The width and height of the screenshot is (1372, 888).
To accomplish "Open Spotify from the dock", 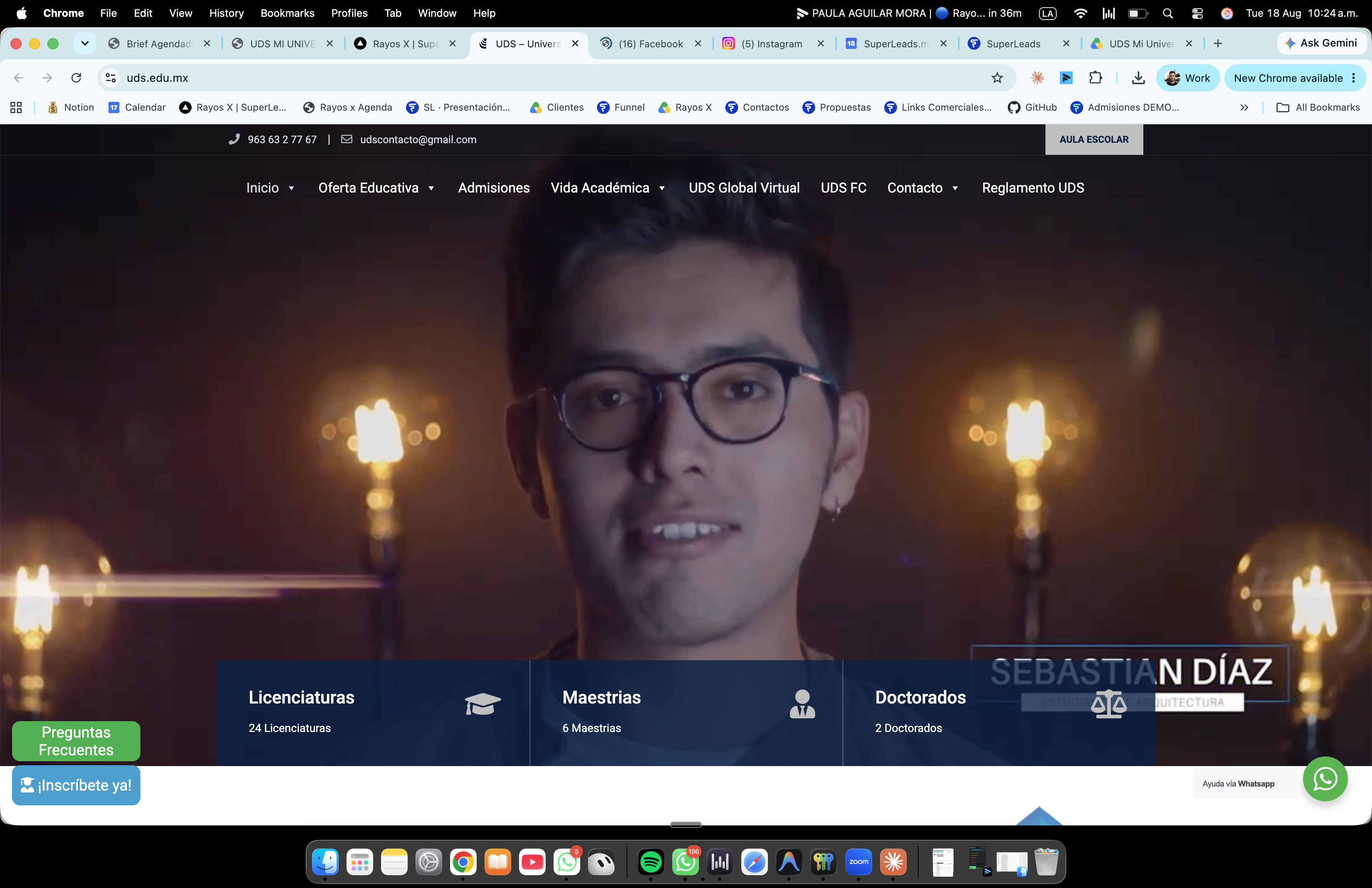I will tap(651, 862).
